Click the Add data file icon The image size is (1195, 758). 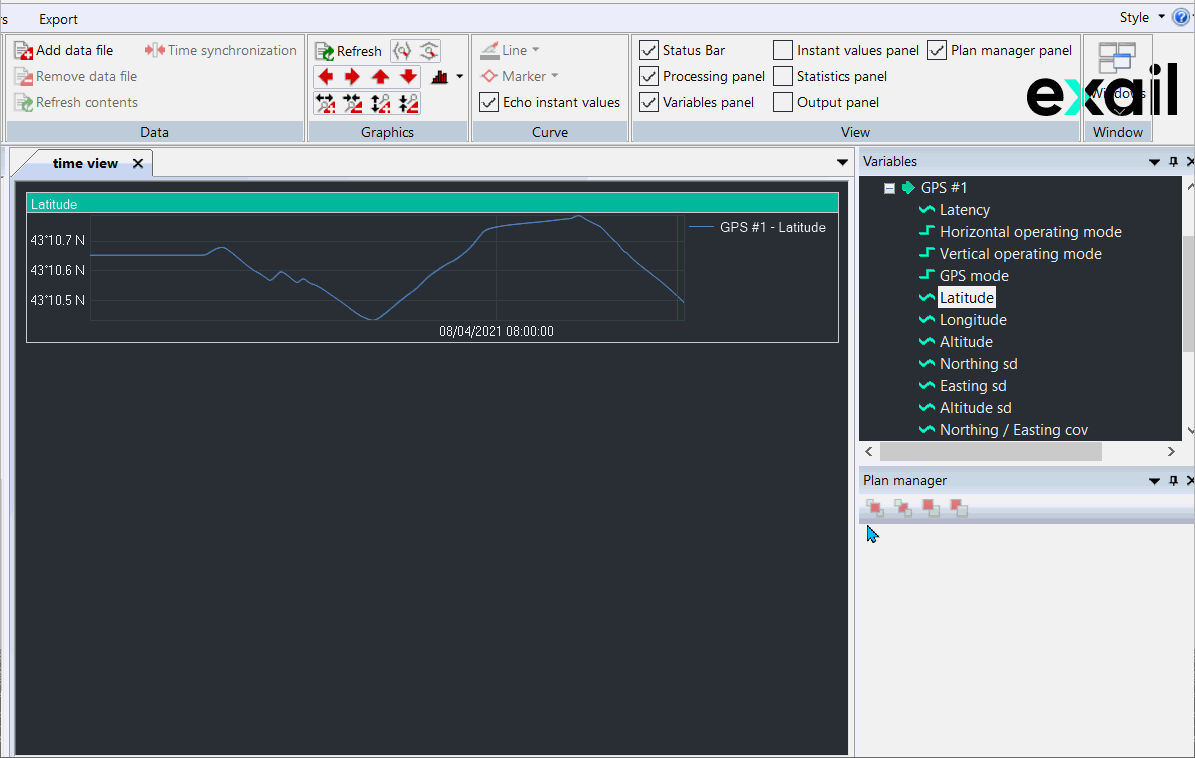[x=24, y=51]
